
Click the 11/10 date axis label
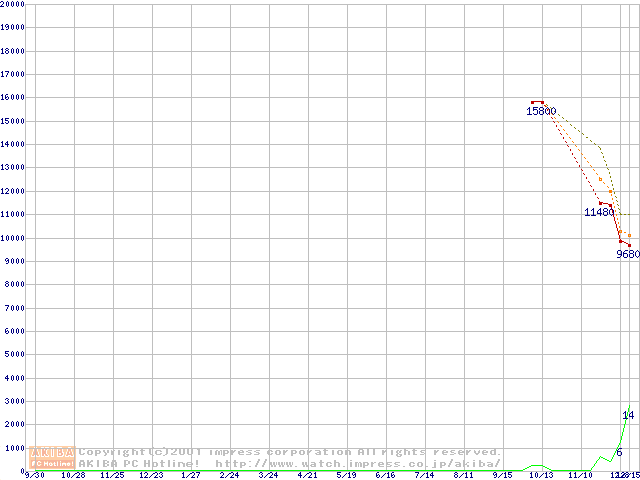pyautogui.click(x=580, y=475)
